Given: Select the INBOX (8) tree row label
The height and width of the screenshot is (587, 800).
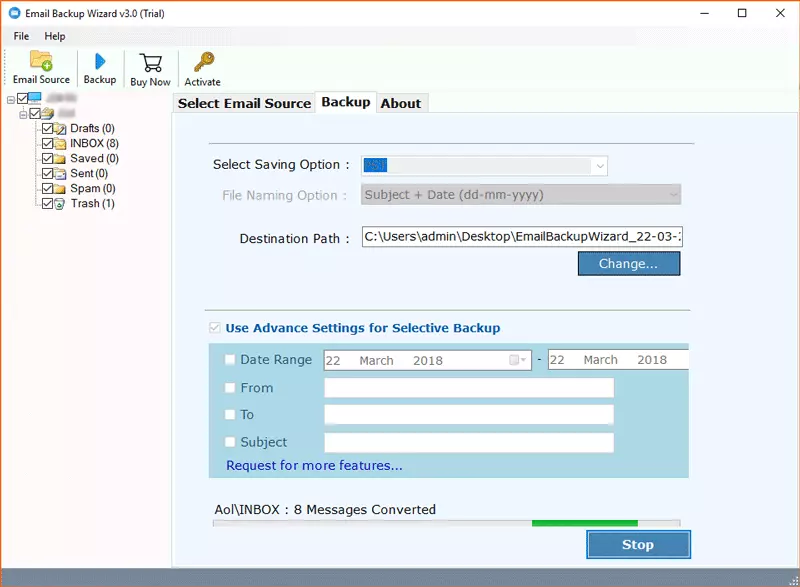Looking at the screenshot, I should [94, 143].
